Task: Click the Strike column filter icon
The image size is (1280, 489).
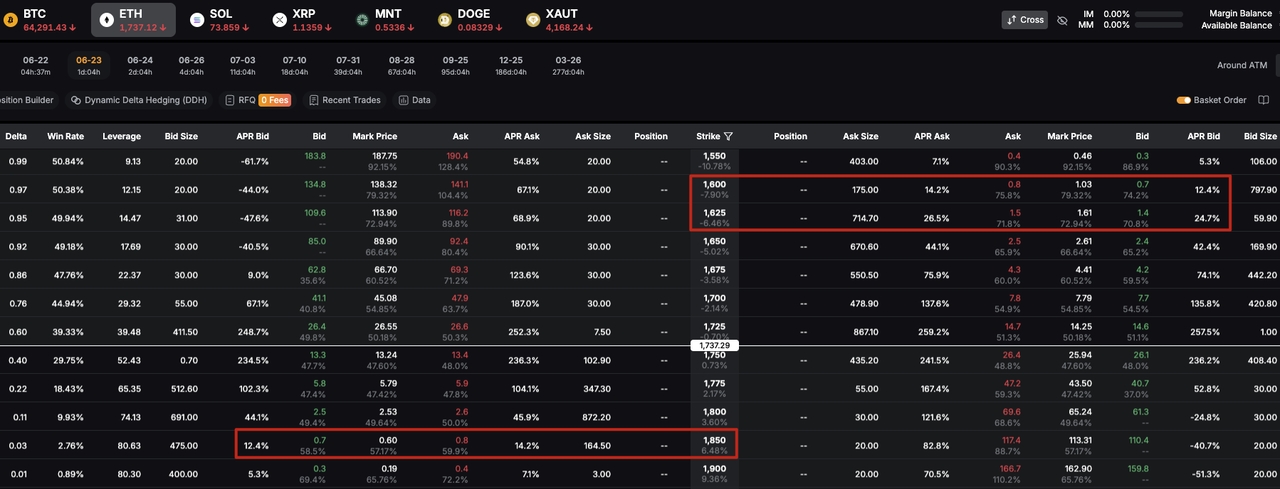Action: coord(729,136)
